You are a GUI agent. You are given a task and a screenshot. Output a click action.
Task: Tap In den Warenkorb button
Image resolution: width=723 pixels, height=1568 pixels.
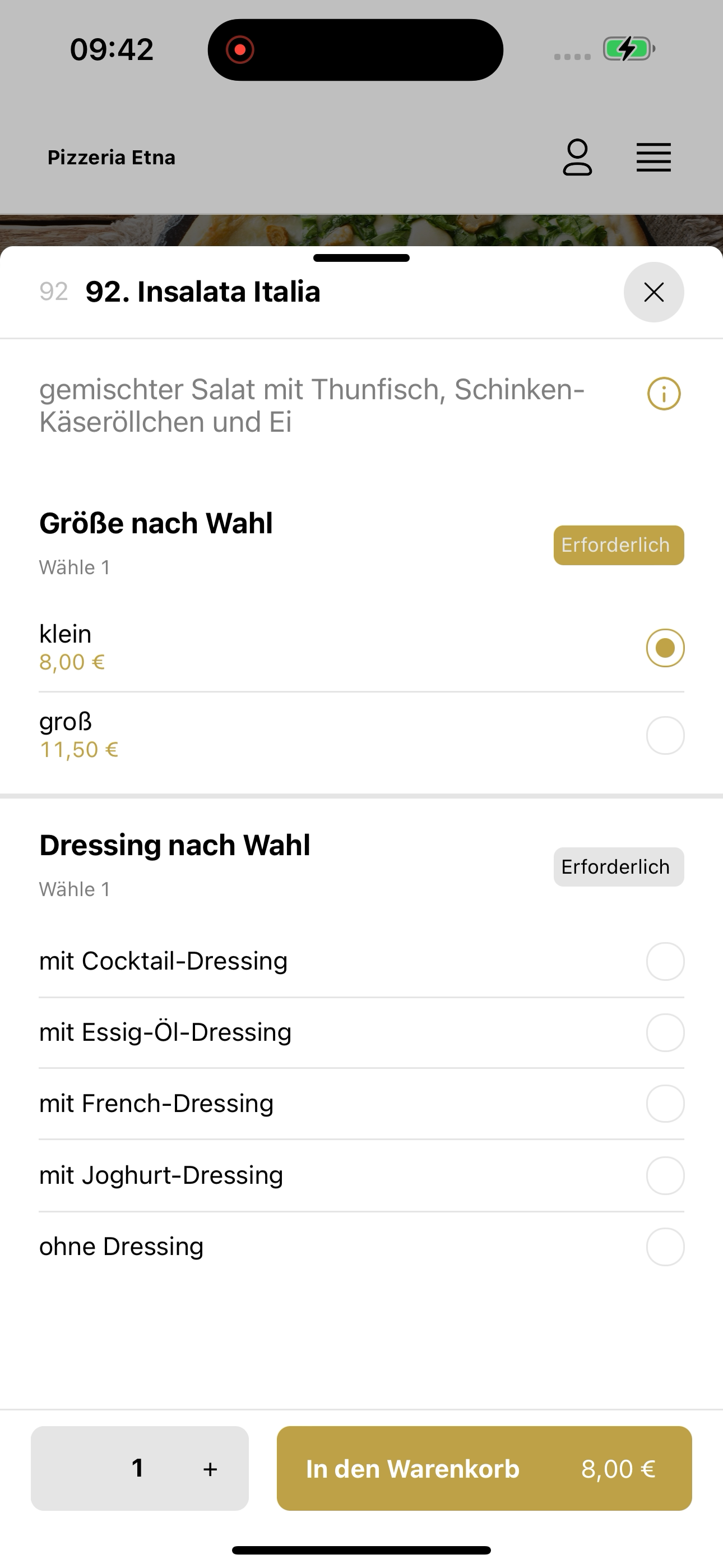pyautogui.click(x=484, y=1468)
